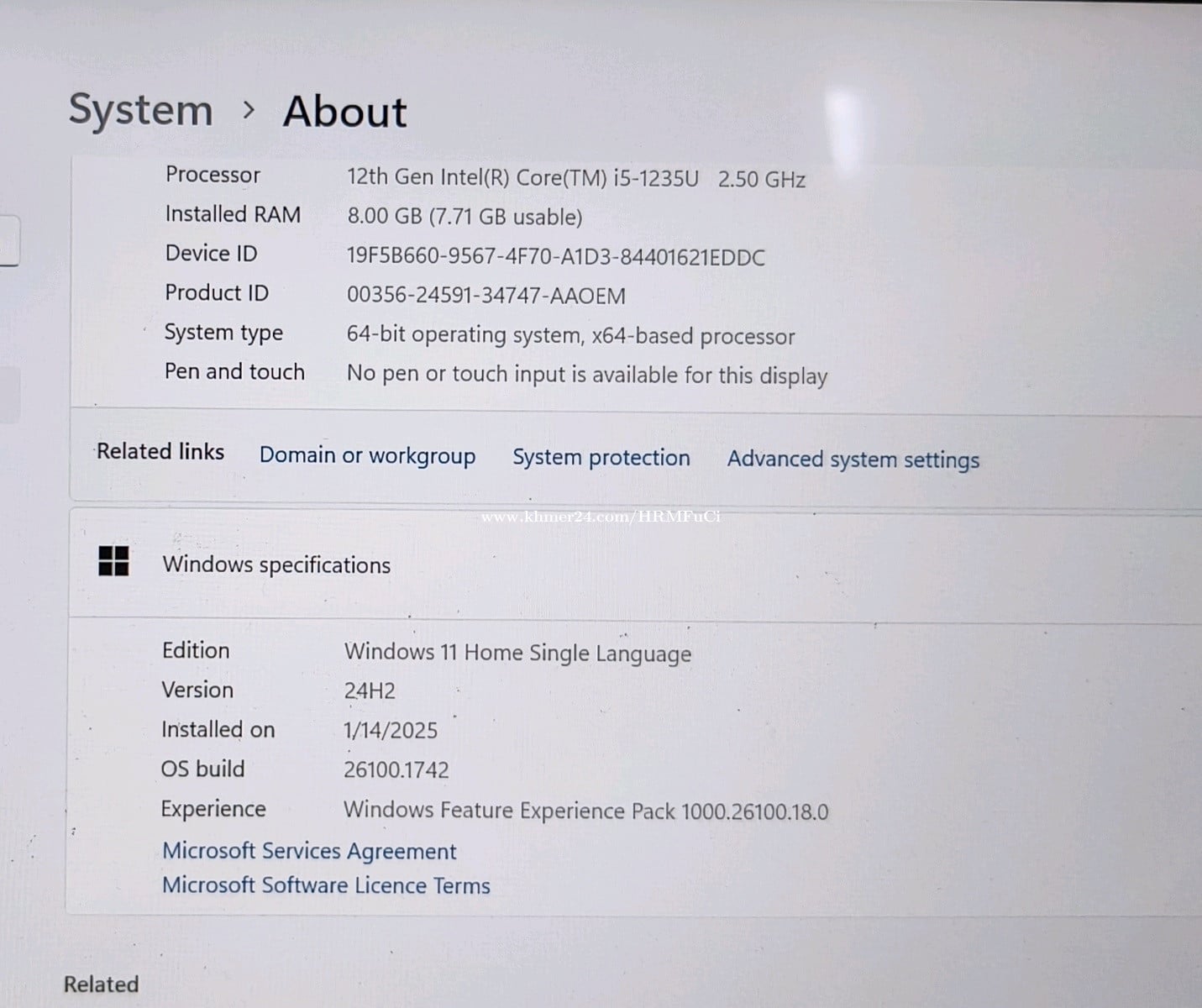The image size is (1202, 1008).
Task: Click the OS build number 26100.1742
Action: [396, 769]
